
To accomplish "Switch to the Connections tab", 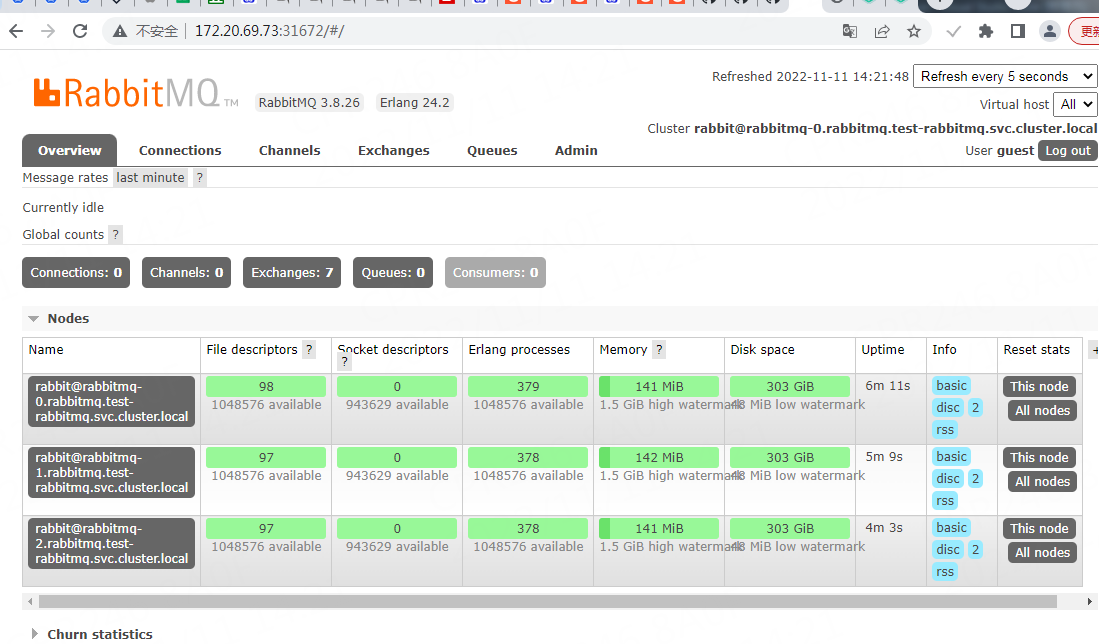I will click(x=180, y=150).
